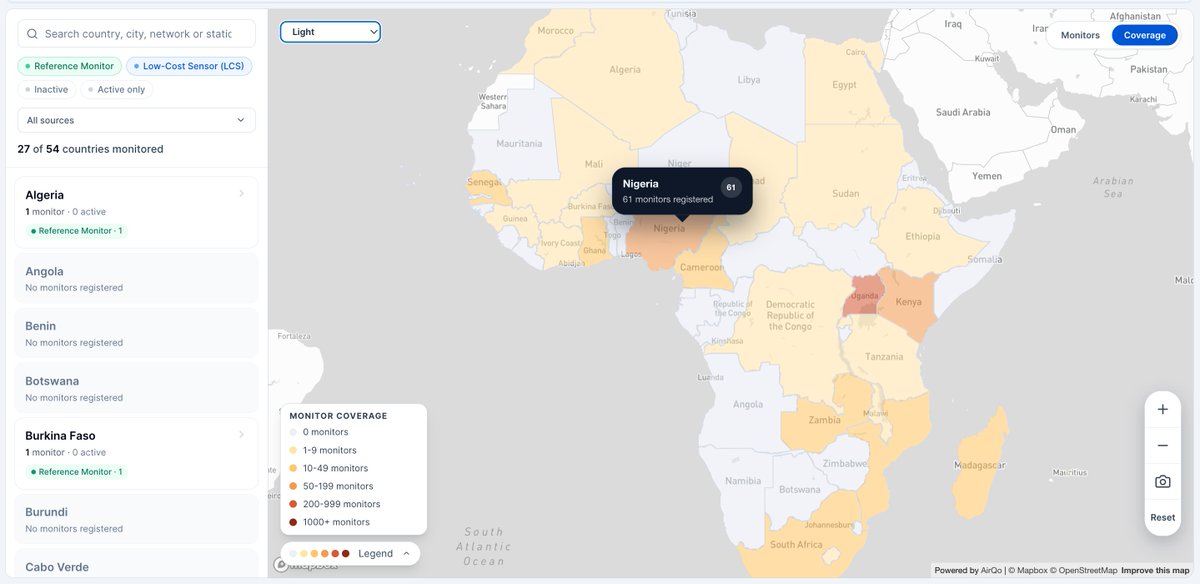1200x584 pixels.
Task: Click the 1000+ monitors legend swatch
Action: [293, 522]
